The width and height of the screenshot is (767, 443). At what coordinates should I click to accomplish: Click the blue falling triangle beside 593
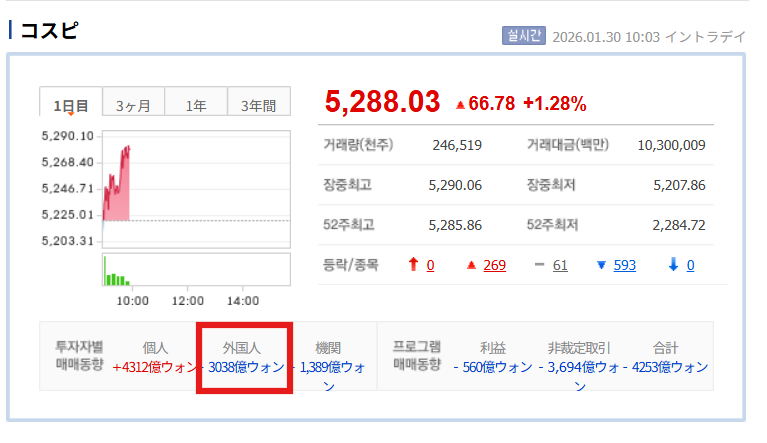pos(601,265)
